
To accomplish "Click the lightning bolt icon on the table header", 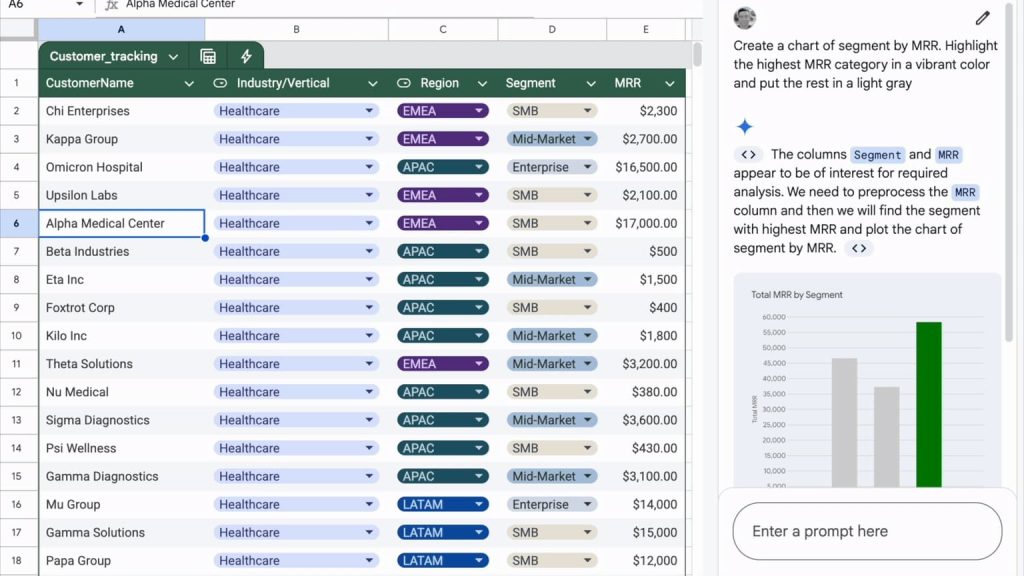I will (245, 56).
